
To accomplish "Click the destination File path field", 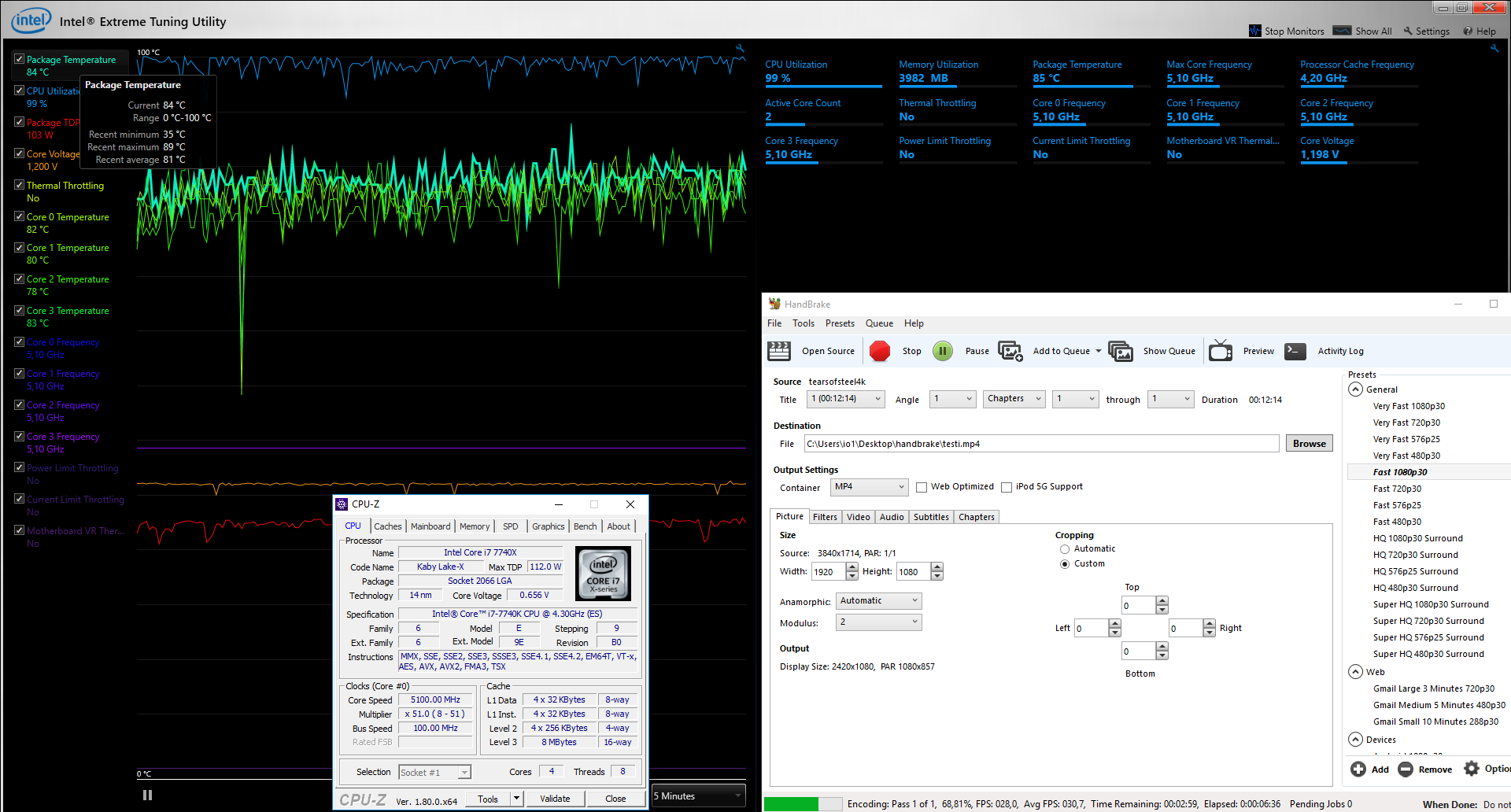I will [x=1040, y=444].
